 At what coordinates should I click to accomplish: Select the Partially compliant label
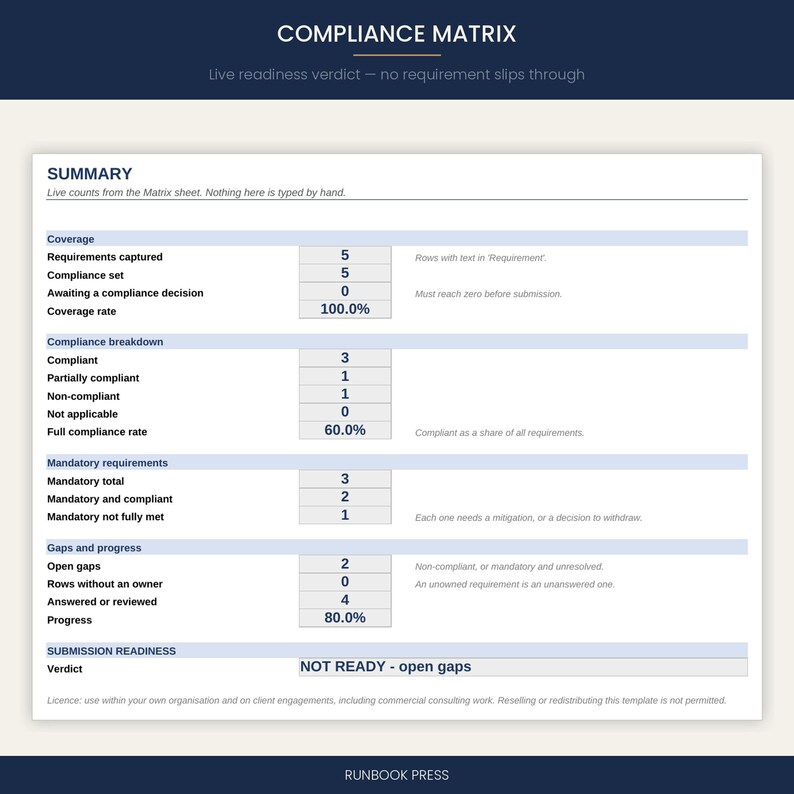point(93,378)
